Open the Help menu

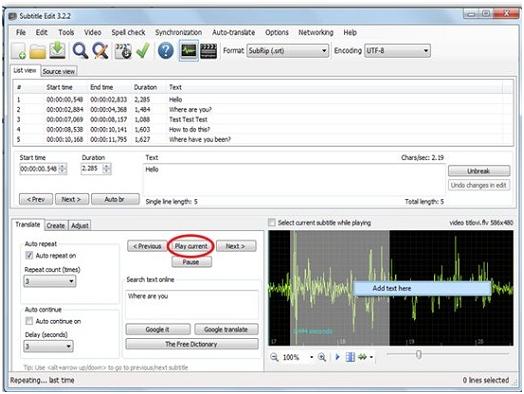(350, 32)
